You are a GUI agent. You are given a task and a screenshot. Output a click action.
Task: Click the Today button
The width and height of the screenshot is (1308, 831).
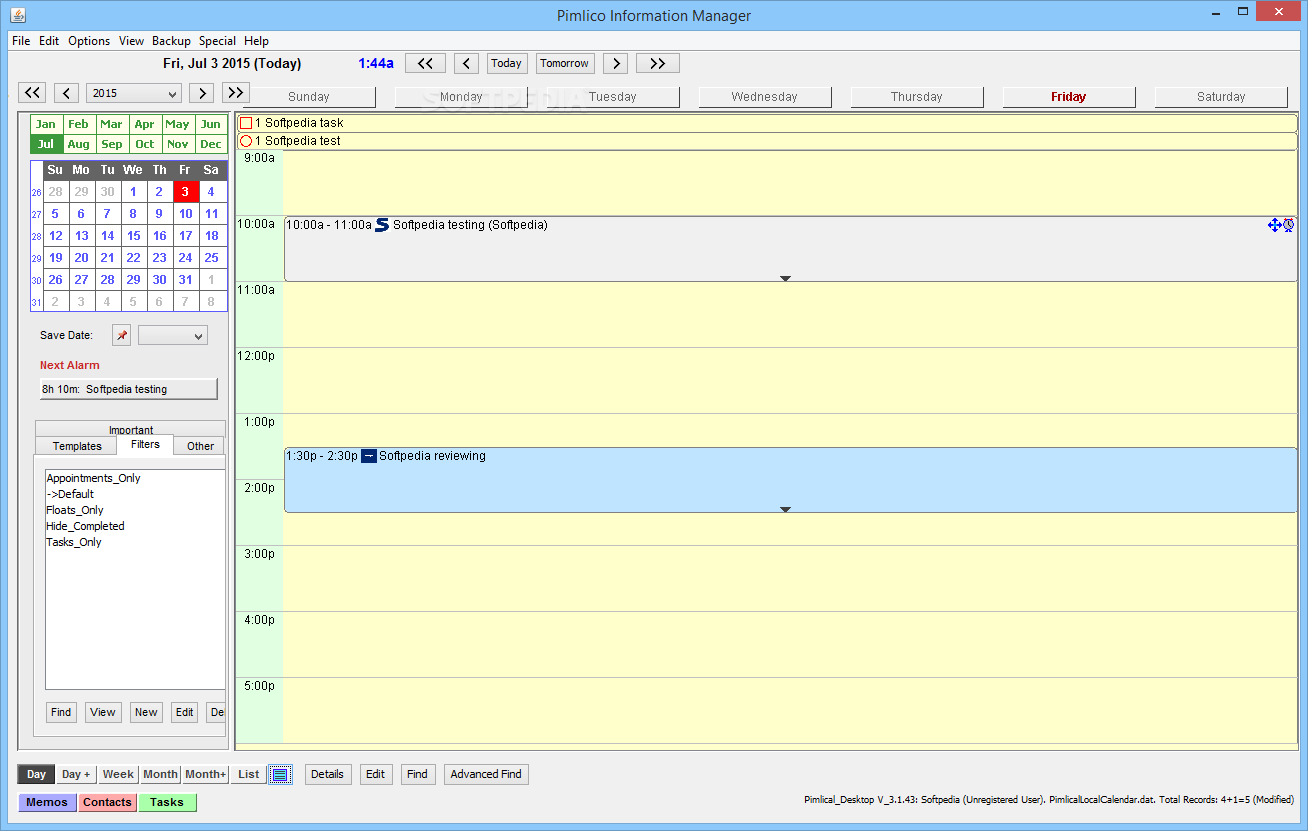coord(506,63)
